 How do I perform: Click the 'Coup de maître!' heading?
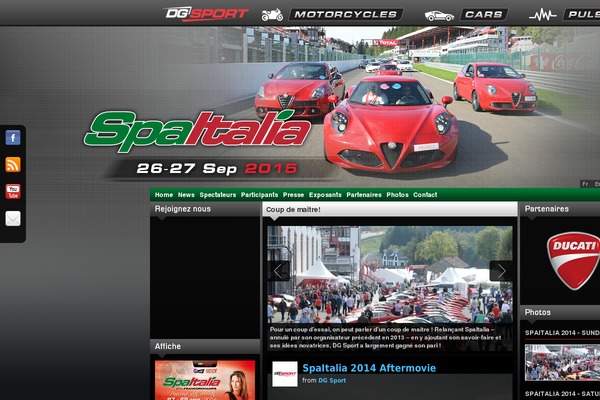click(x=293, y=209)
